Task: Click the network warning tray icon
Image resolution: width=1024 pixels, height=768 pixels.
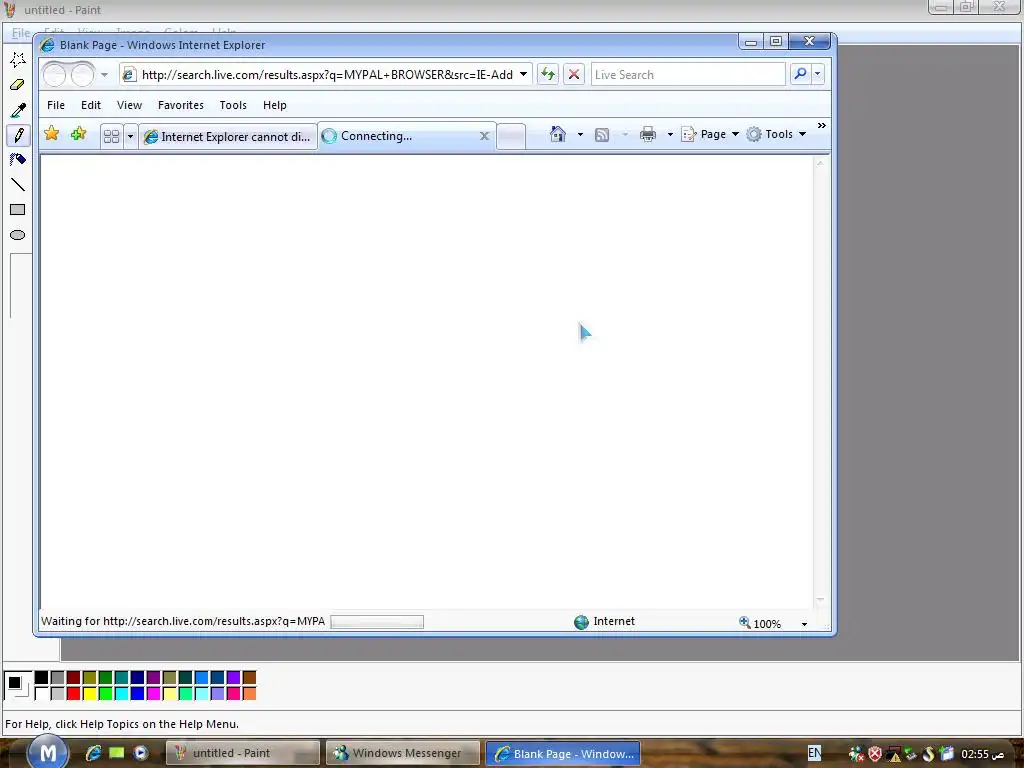Action: click(x=893, y=754)
